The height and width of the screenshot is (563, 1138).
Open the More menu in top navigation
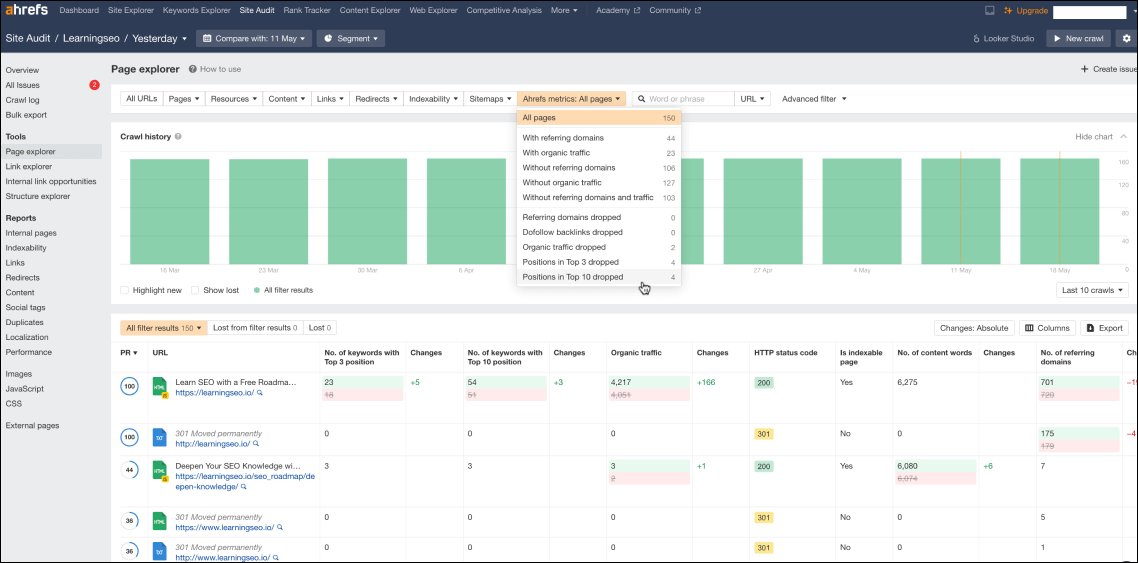click(x=564, y=10)
